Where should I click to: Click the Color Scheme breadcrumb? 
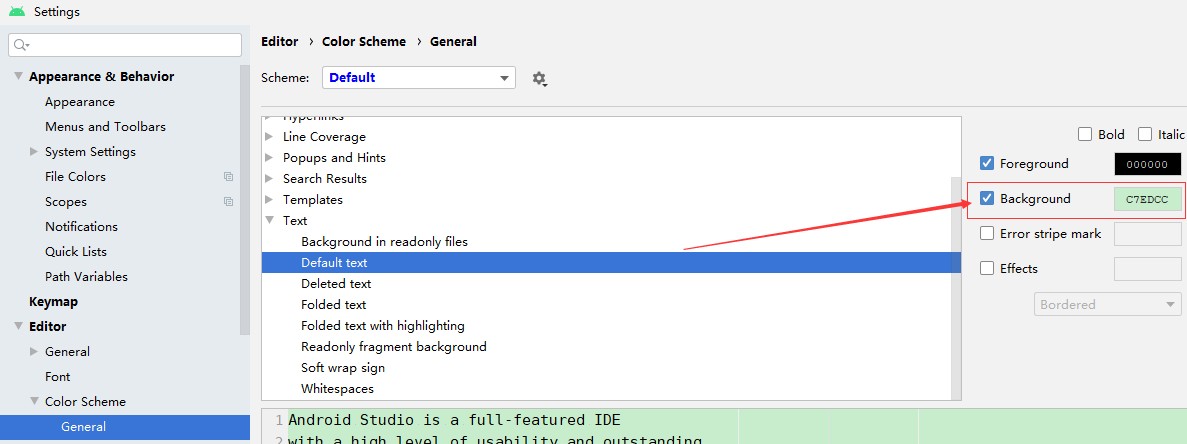pos(364,42)
